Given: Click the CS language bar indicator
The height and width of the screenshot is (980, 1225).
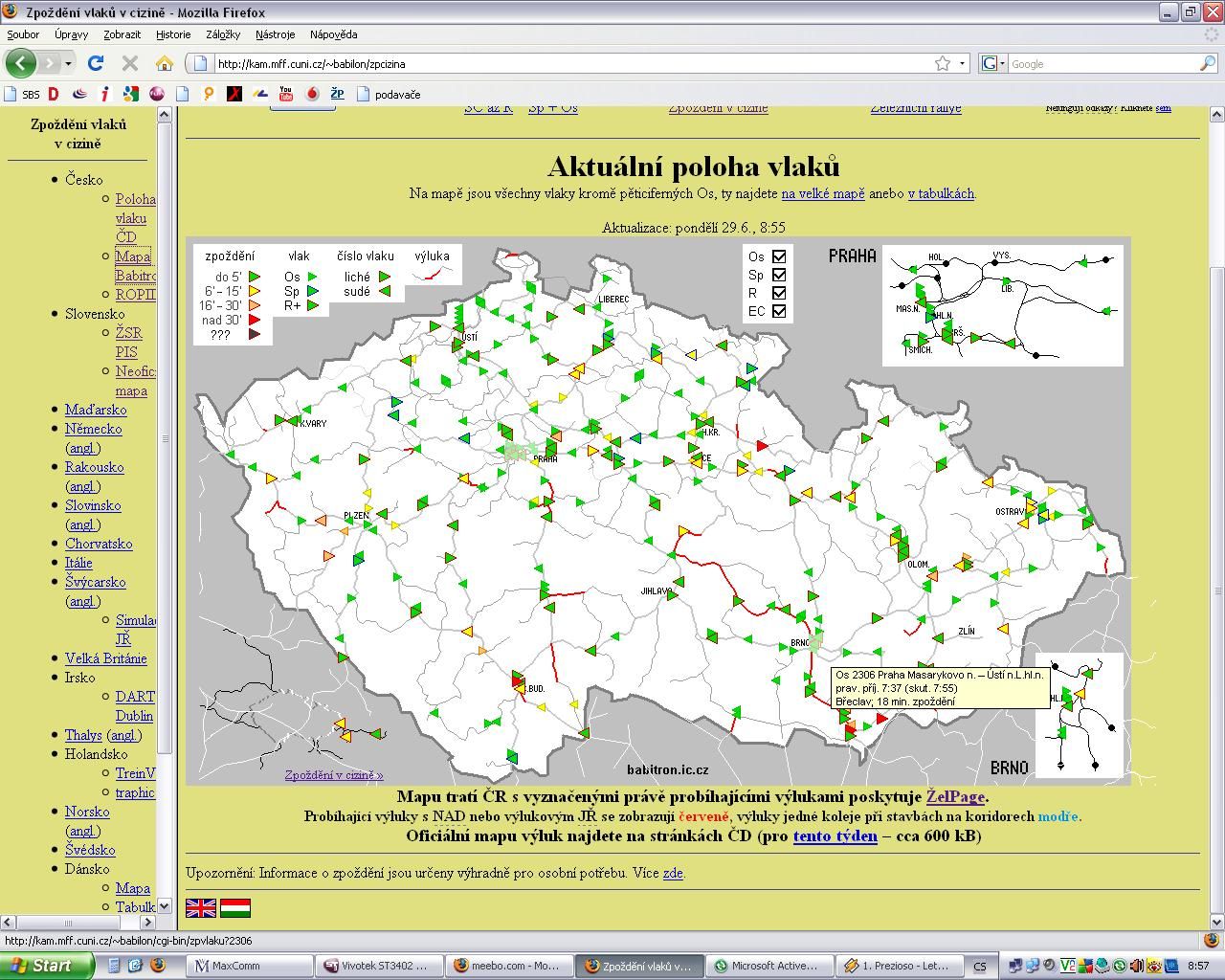Looking at the screenshot, I should (x=980, y=966).
